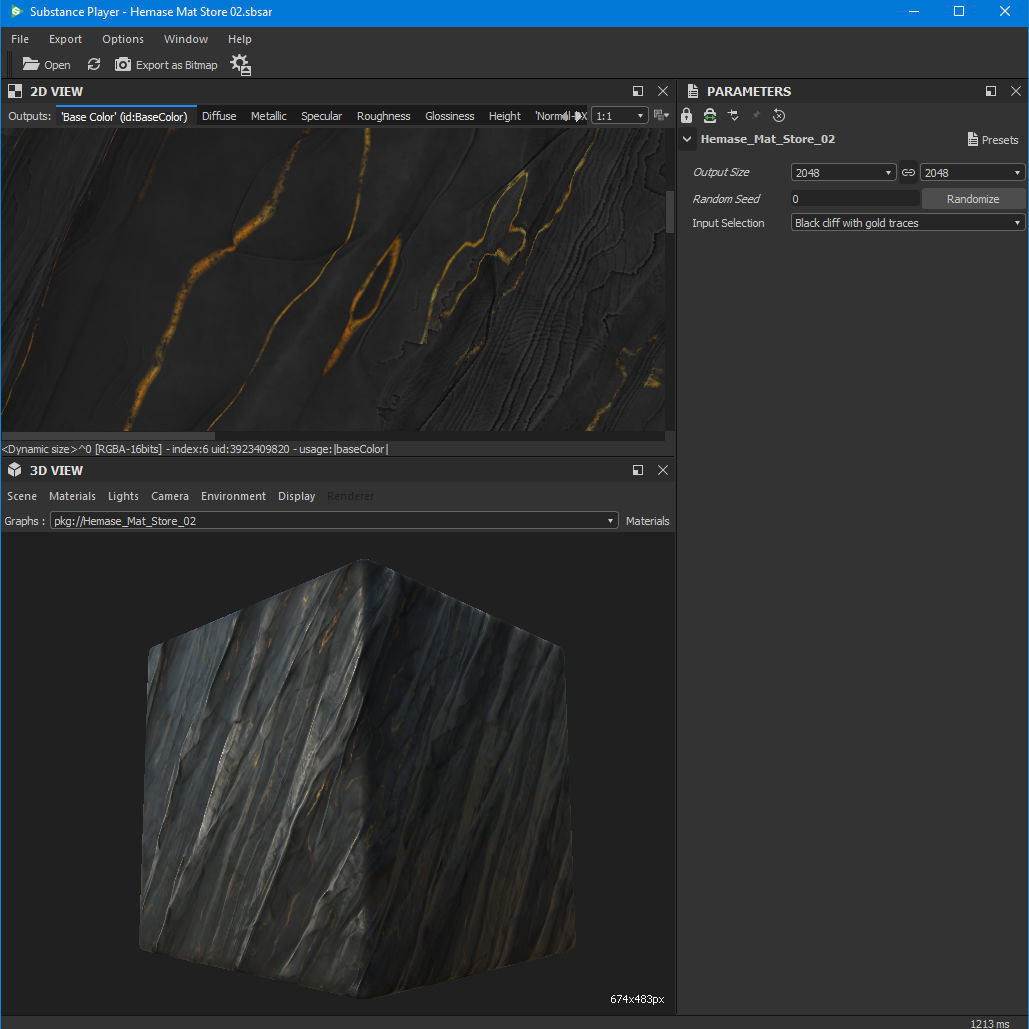The width and height of the screenshot is (1029, 1029).
Task: Click the PARAMETERS document panel icon
Action: coord(692,91)
